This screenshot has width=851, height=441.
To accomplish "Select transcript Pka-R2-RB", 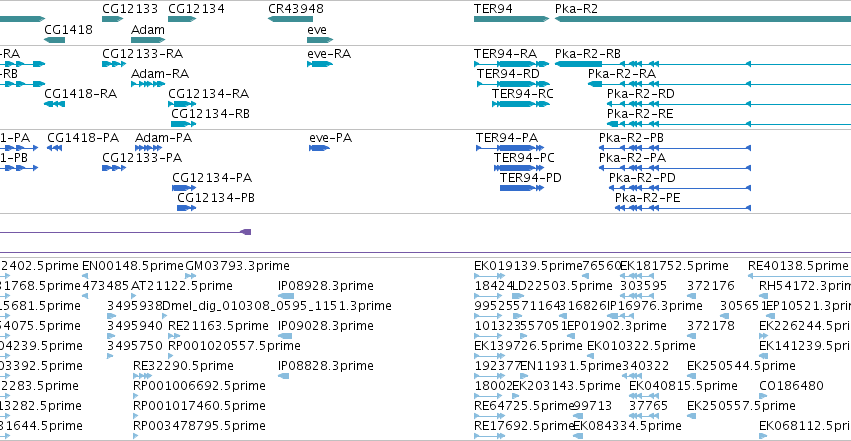I will tap(703, 64).
